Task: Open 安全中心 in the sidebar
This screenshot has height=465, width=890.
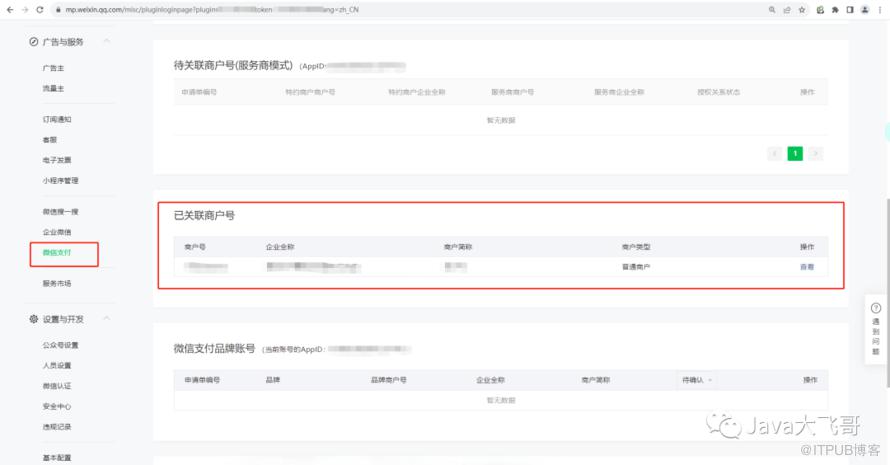Action: coord(57,407)
